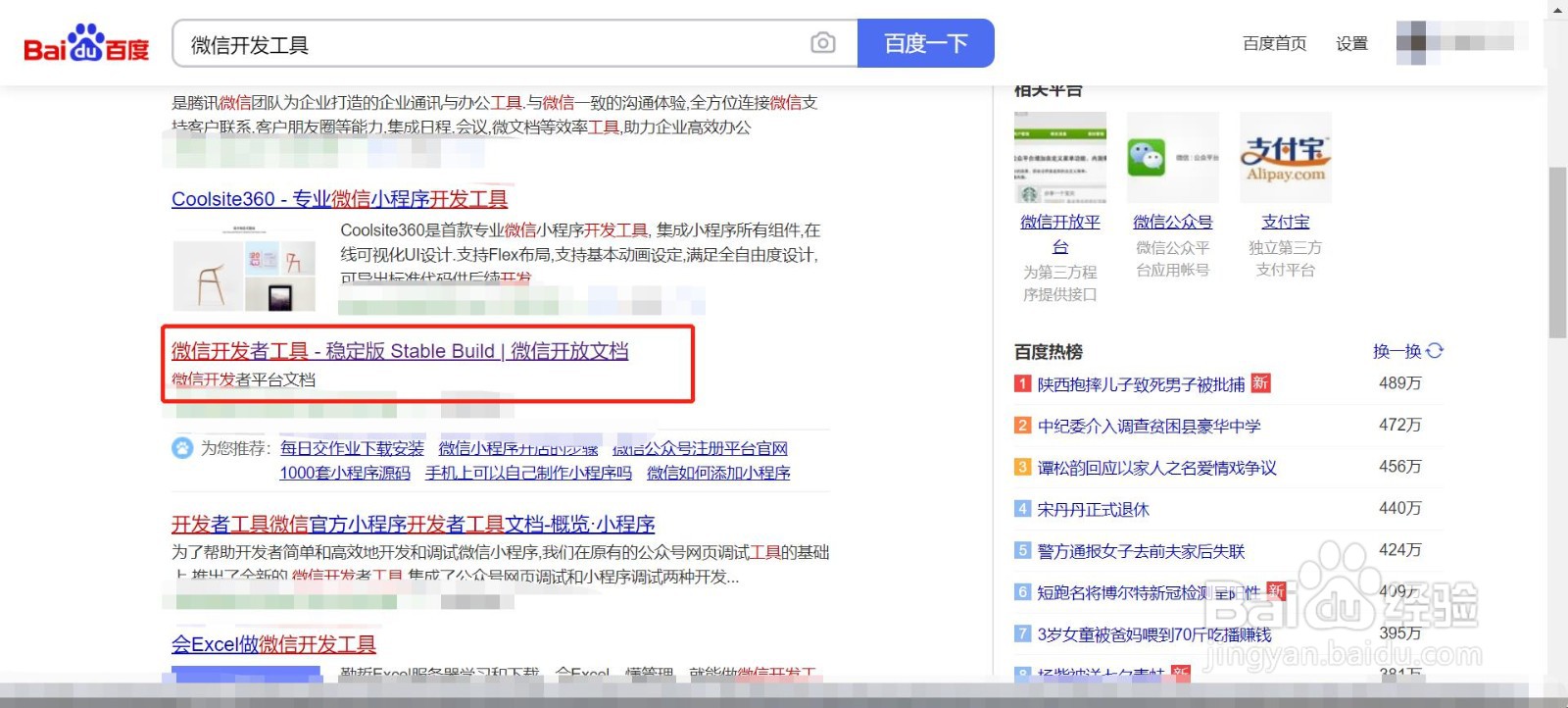Click 微信开放平台 thumbnail image

1060,157
